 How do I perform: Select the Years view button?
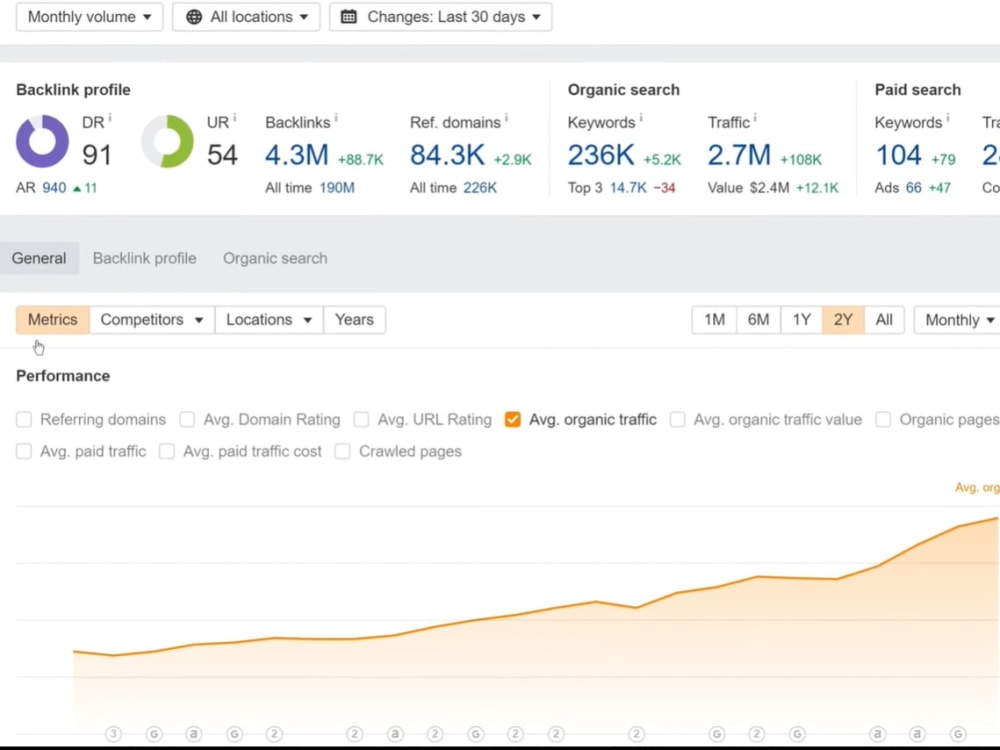[x=355, y=320]
